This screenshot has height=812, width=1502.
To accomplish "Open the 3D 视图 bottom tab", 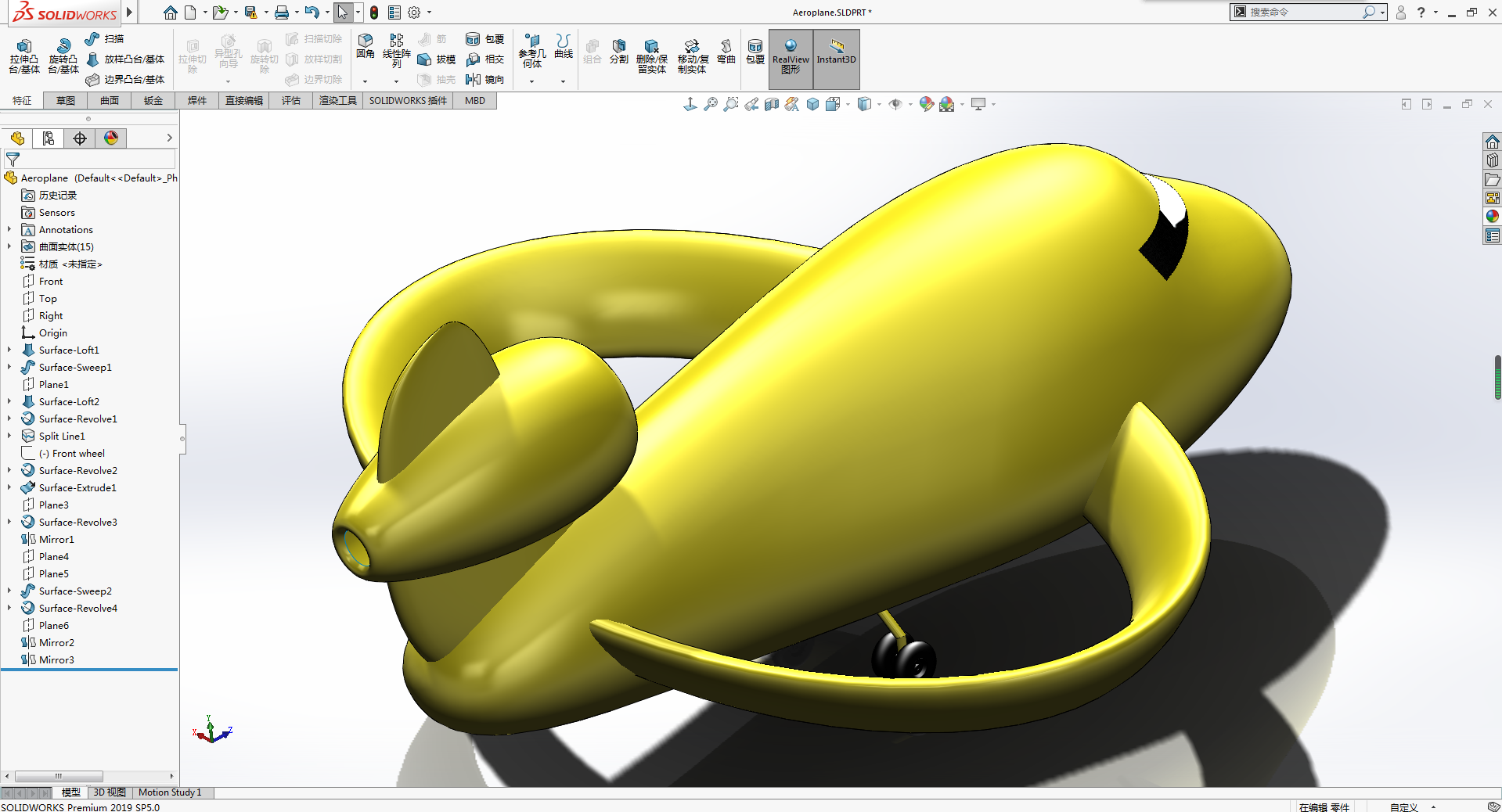I will (110, 792).
